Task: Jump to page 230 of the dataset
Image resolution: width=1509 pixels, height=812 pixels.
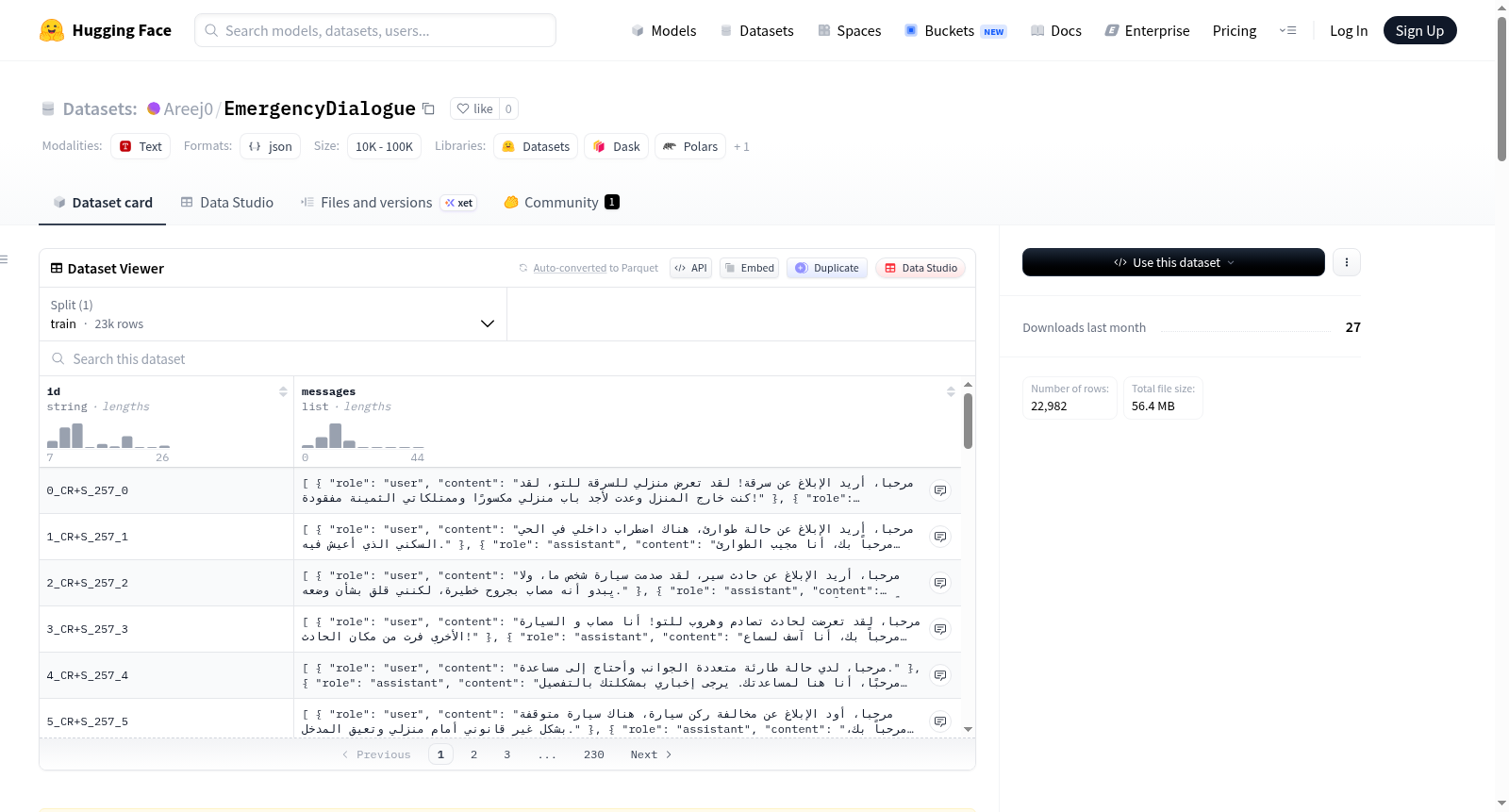Action: click(593, 754)
